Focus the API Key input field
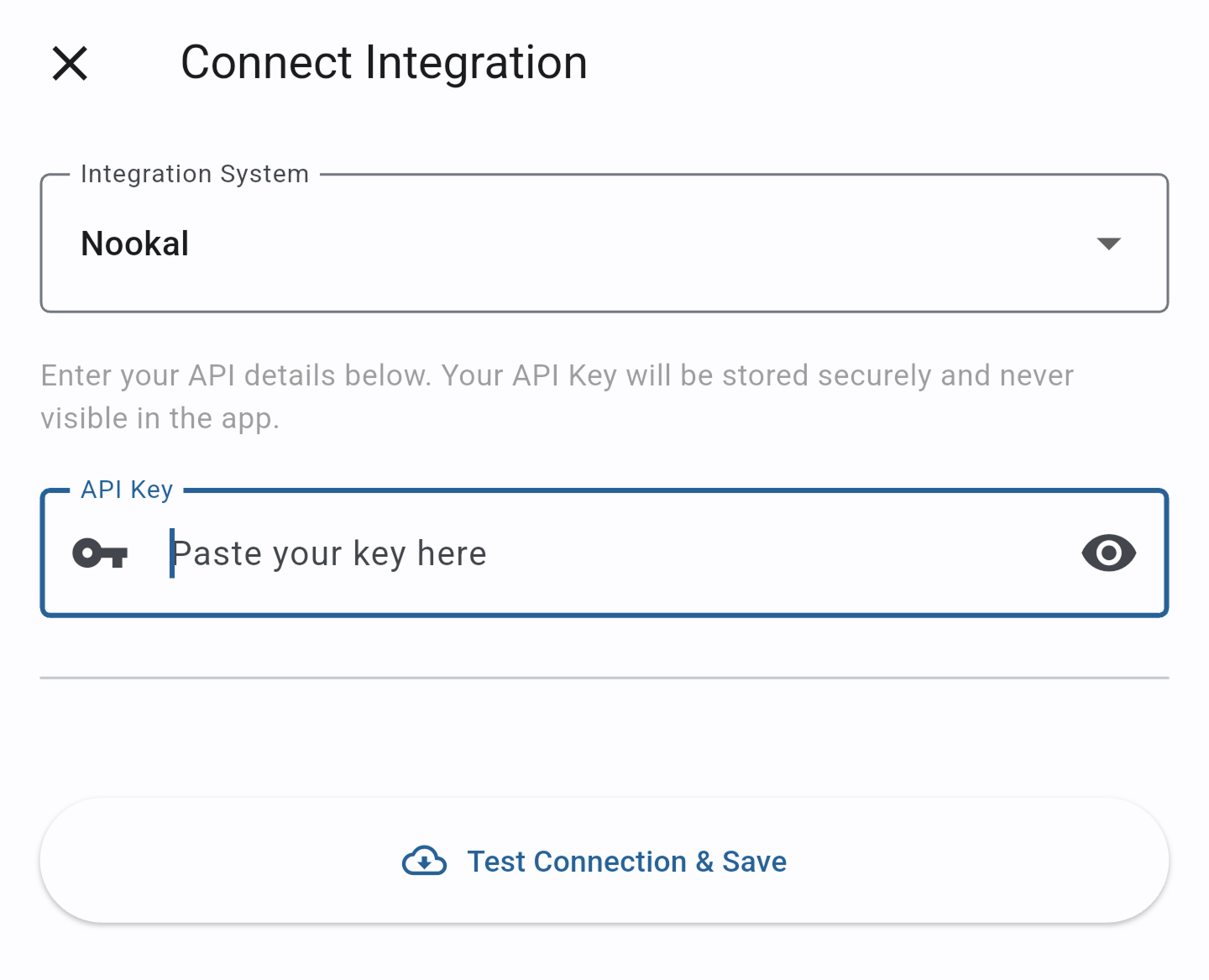1209x980 pixels. pos(604,553)
